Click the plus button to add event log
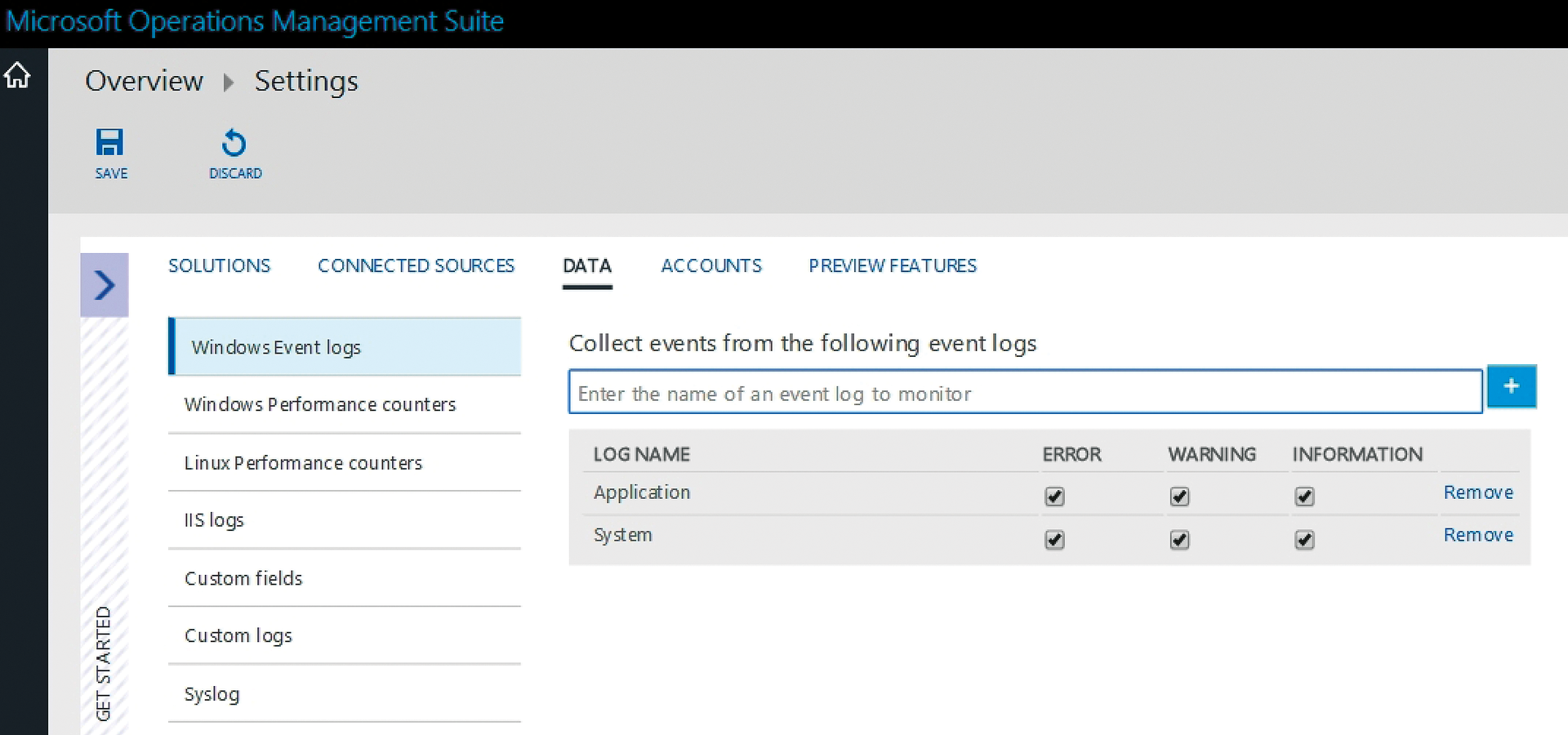 pyautogui.click(x=1512, y=386)
